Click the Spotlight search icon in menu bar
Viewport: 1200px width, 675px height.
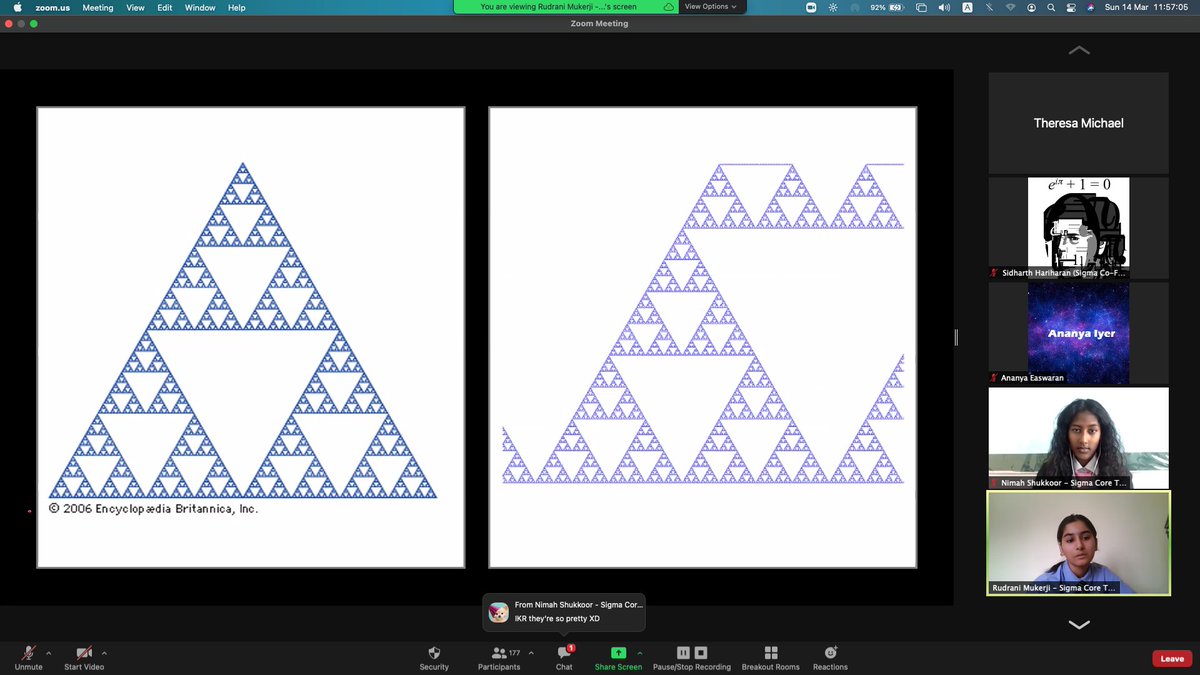[1051, 7]
